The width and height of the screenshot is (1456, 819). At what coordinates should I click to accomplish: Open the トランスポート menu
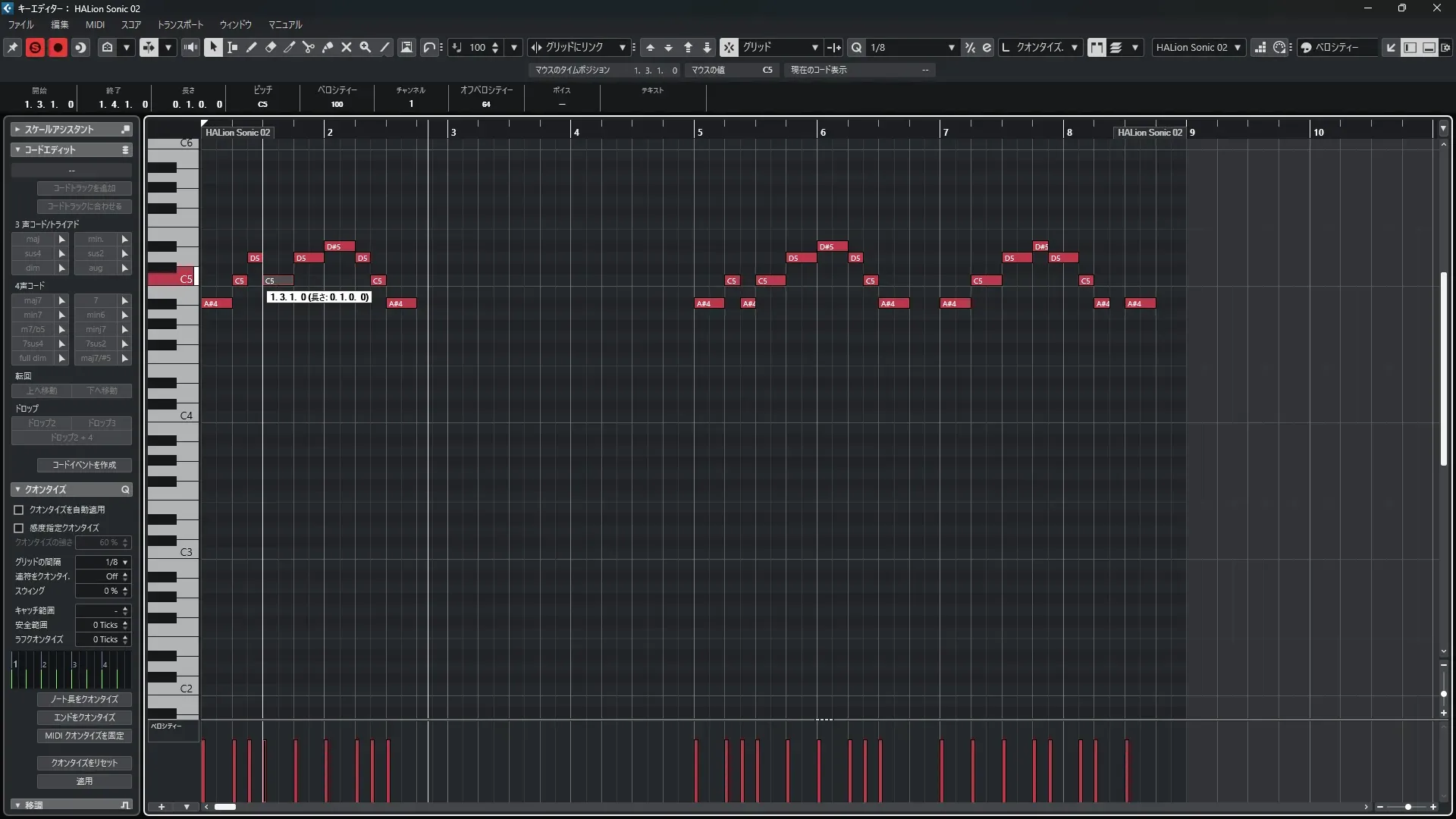coord(180,24)
